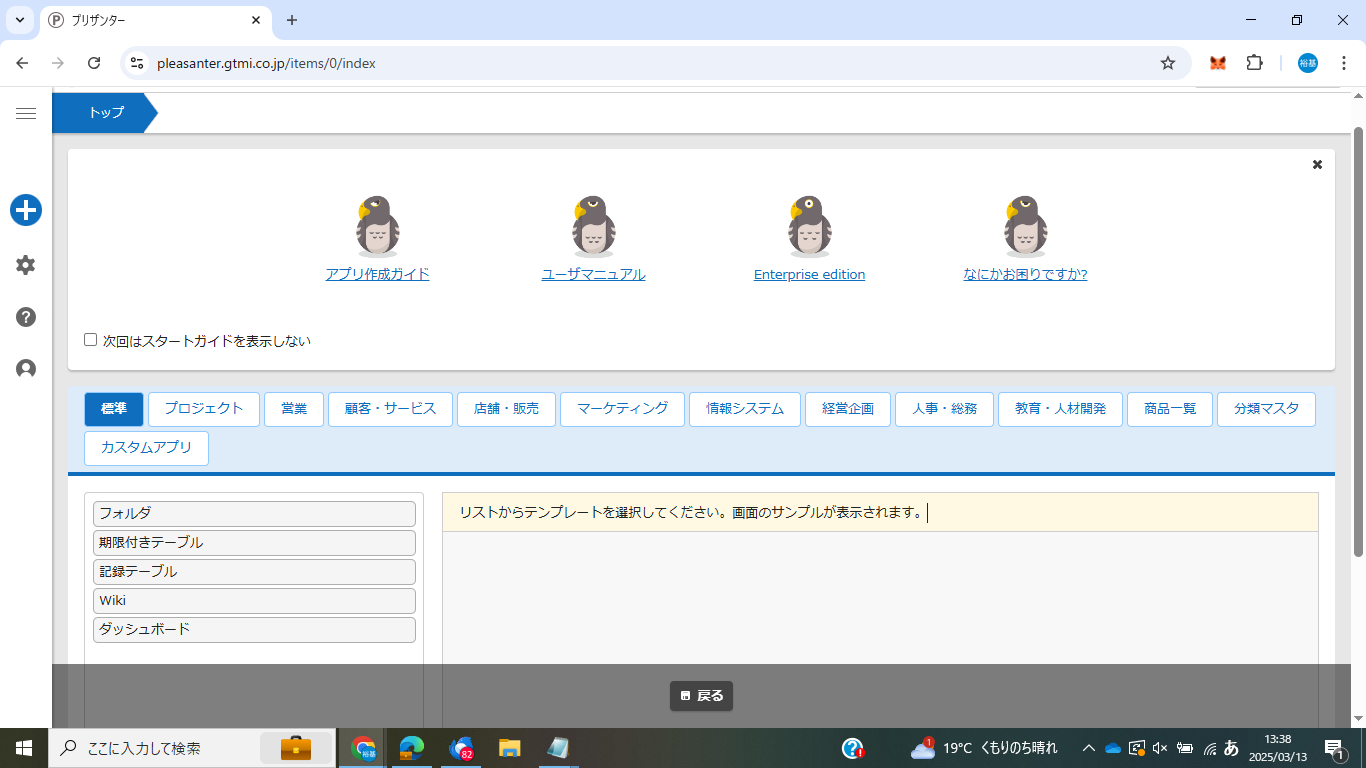Open the ユーザマニュアル link
Viewport: 1366px width, 768px height.
(593, 275)
